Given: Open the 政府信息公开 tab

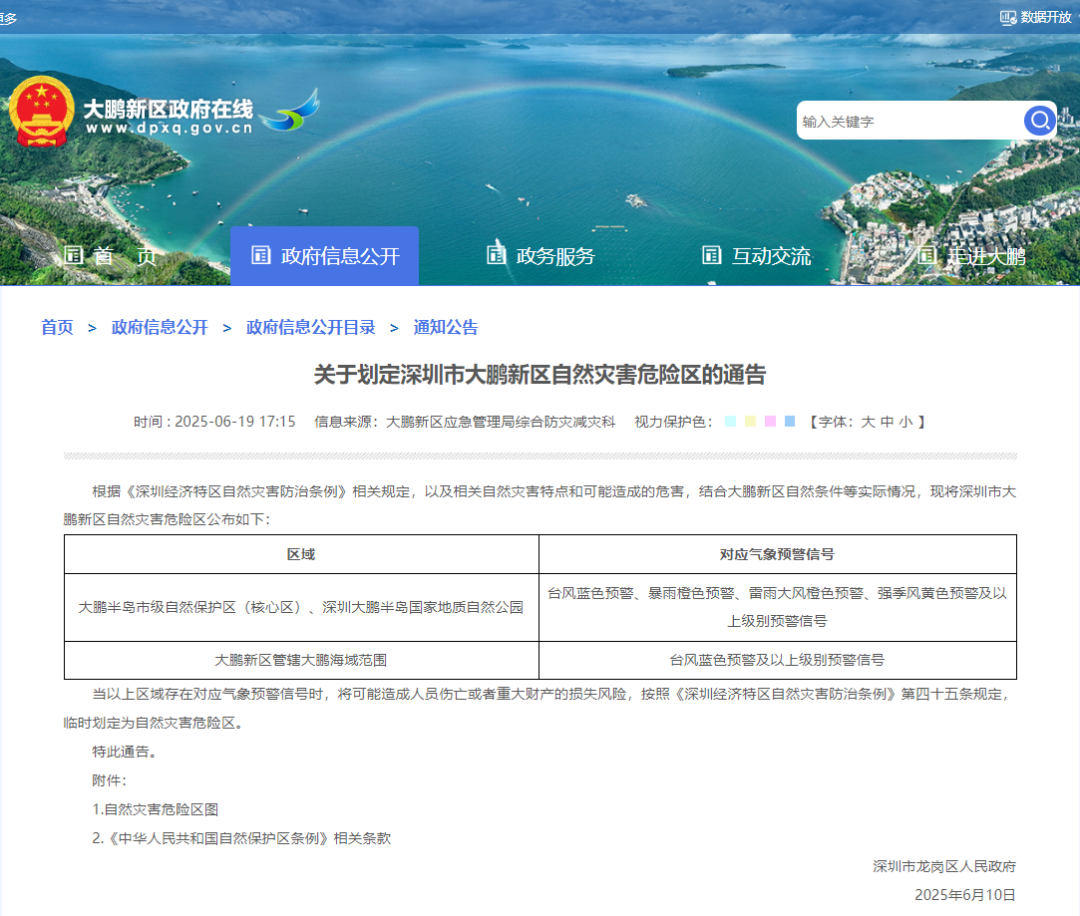Looking at the screenshot, I should (x=325, y=256).
